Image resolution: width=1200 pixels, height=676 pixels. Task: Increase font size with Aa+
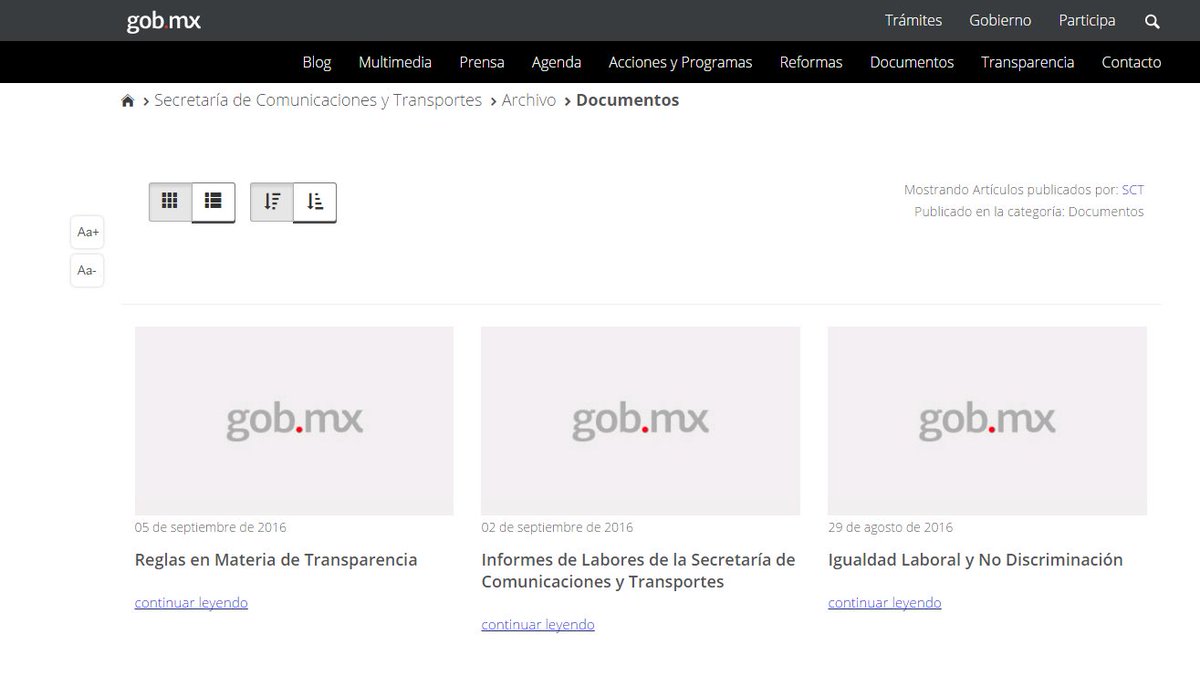[x=87, y=233]
